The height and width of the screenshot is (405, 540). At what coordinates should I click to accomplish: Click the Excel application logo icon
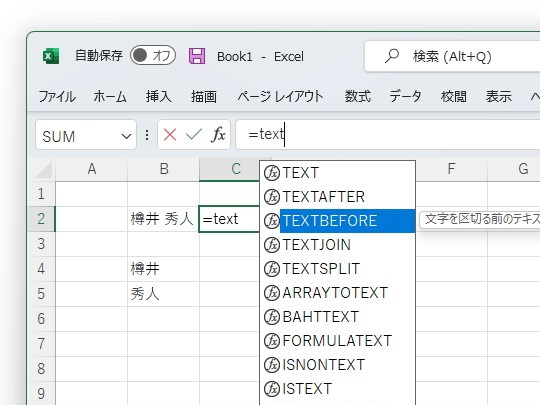pos(51,56)
